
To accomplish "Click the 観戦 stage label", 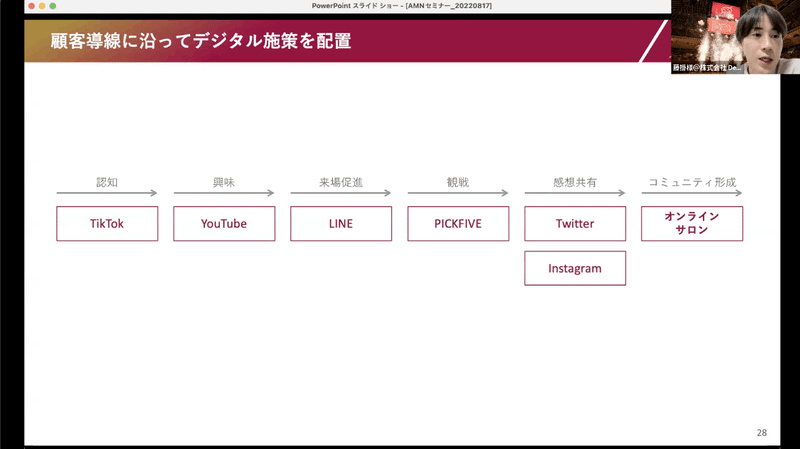I will (458, 182).
